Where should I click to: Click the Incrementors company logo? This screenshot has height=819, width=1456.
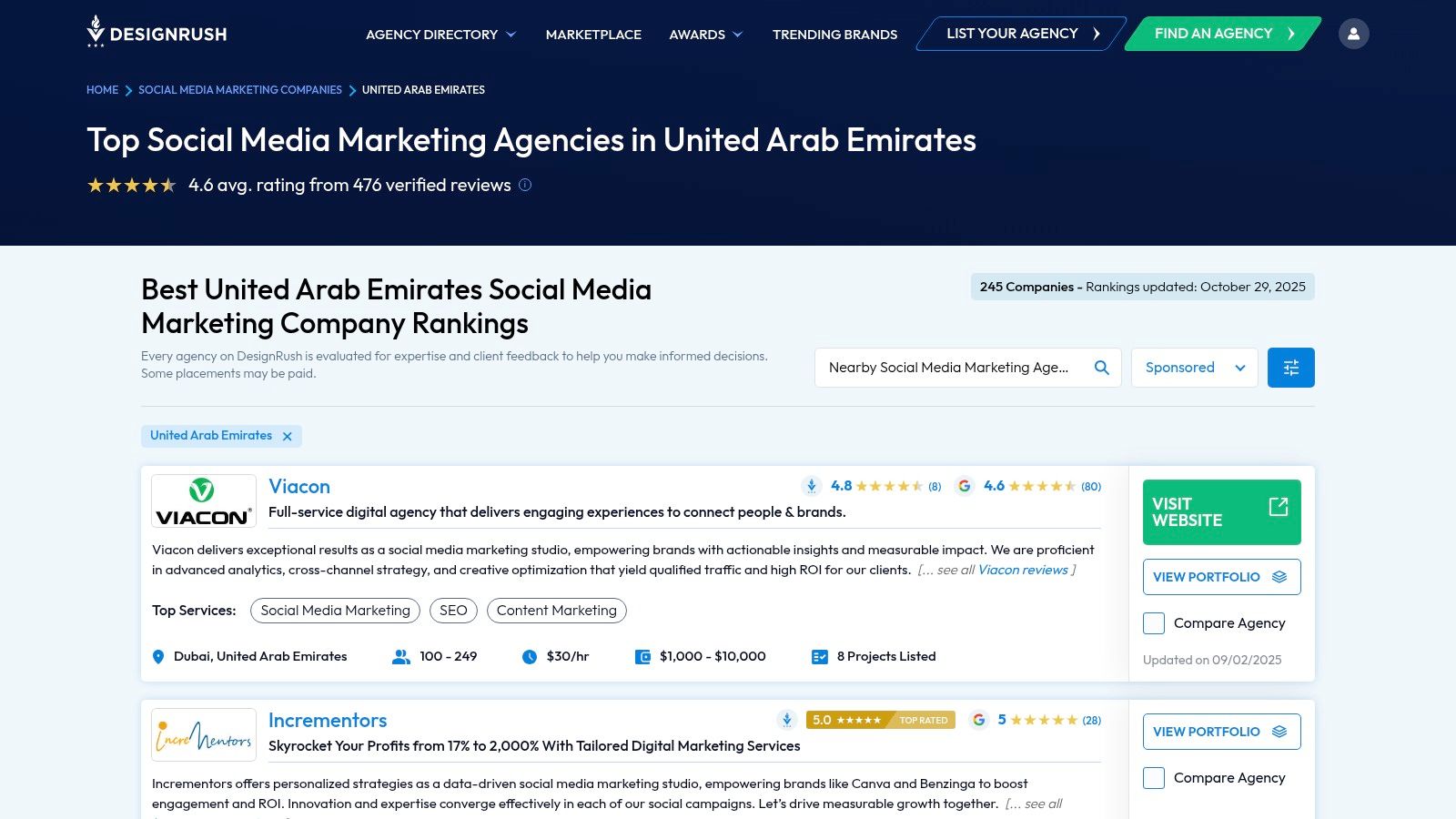click(204, 734)
